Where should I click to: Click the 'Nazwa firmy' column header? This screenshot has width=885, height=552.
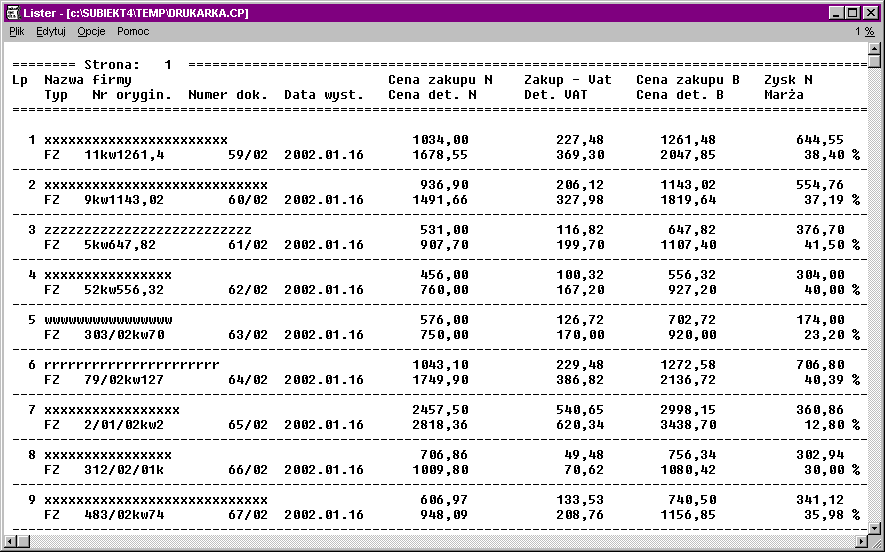click(x=87, y=80)
